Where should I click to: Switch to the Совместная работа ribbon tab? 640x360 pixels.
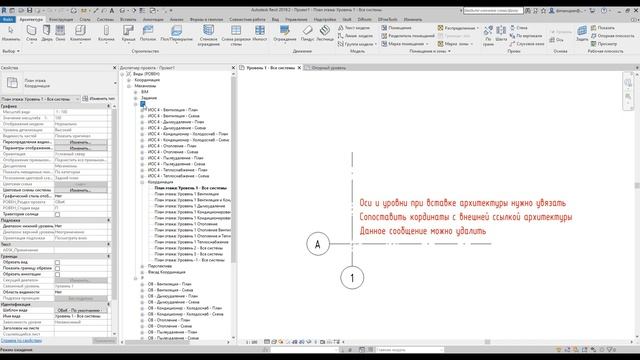click(x=247, y=19)
